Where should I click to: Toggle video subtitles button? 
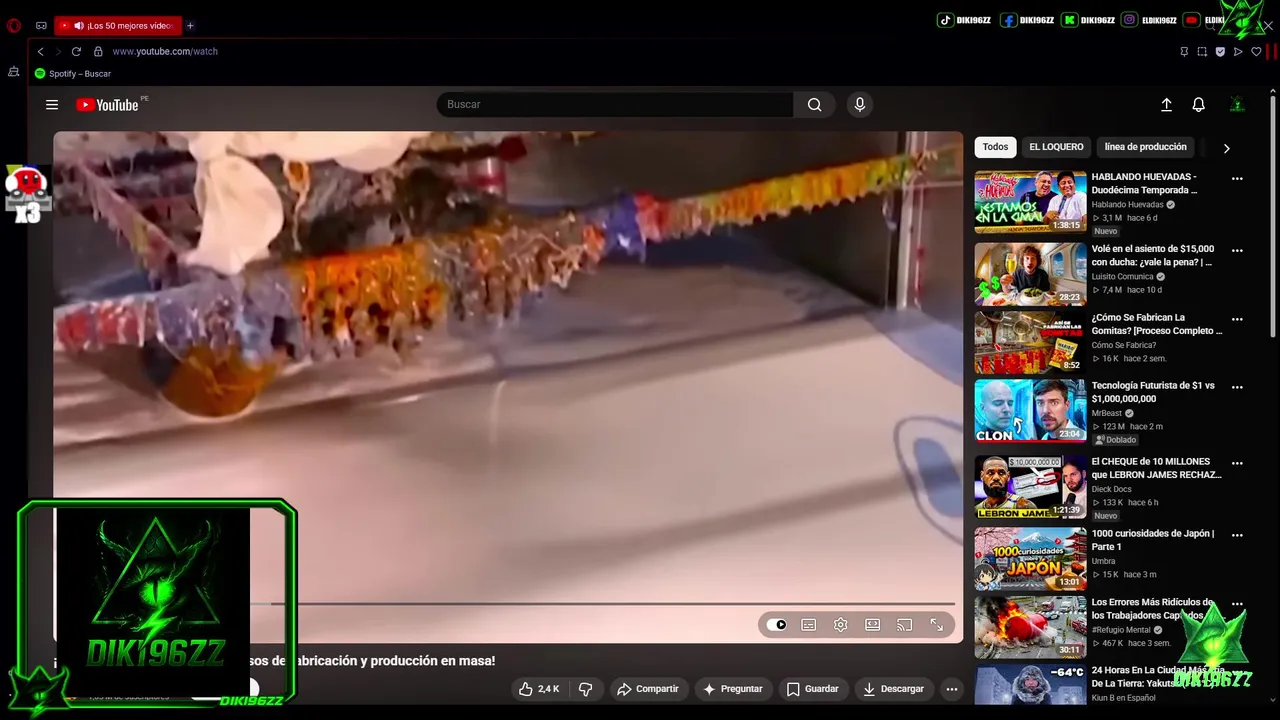pyautogui.click(x=809, y=625)
